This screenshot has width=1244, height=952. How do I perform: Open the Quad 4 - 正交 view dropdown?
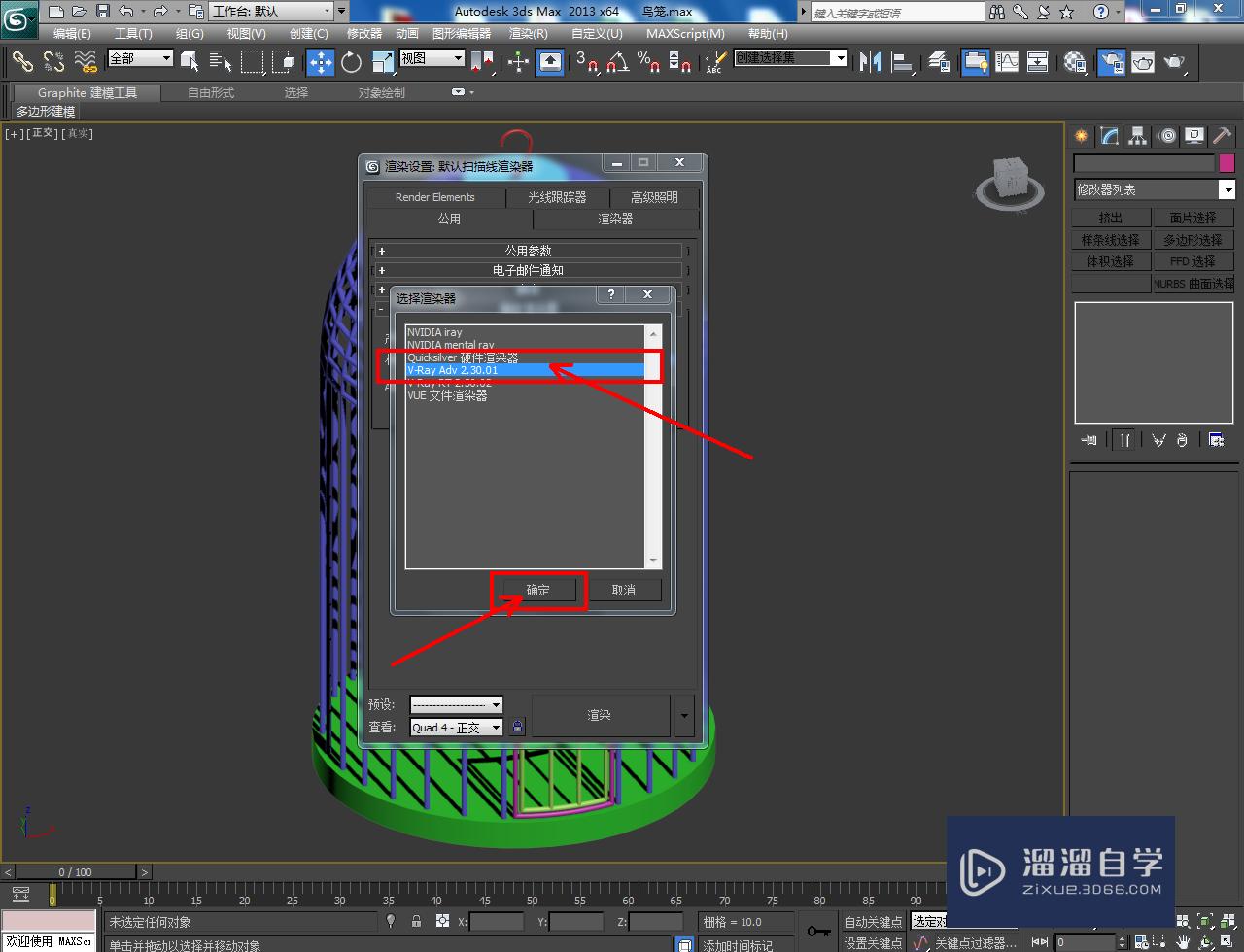click(x=456, y=727)
